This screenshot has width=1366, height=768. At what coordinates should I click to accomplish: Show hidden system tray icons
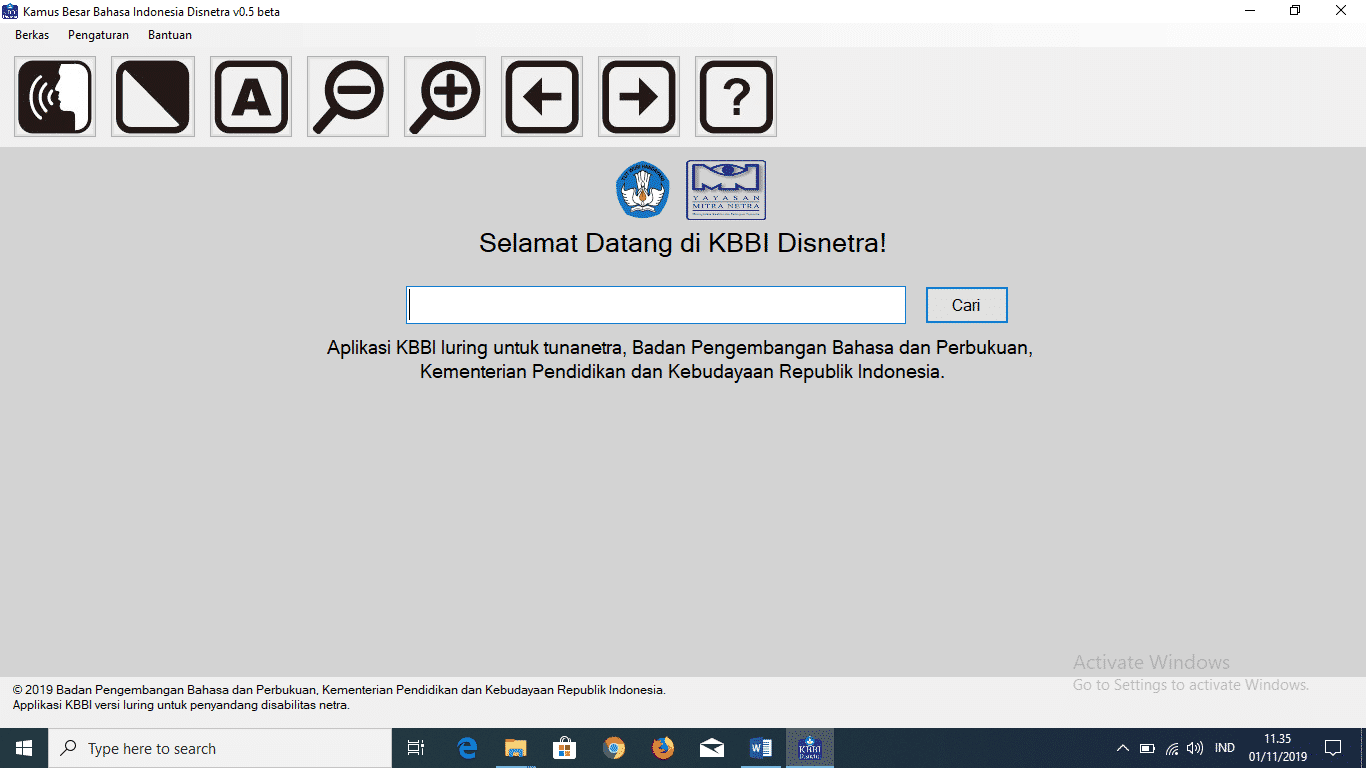1123,748
